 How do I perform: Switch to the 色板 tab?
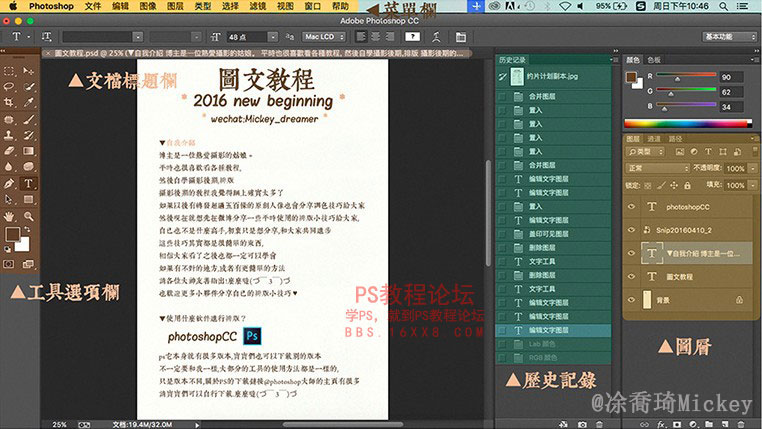coord(654,60)
